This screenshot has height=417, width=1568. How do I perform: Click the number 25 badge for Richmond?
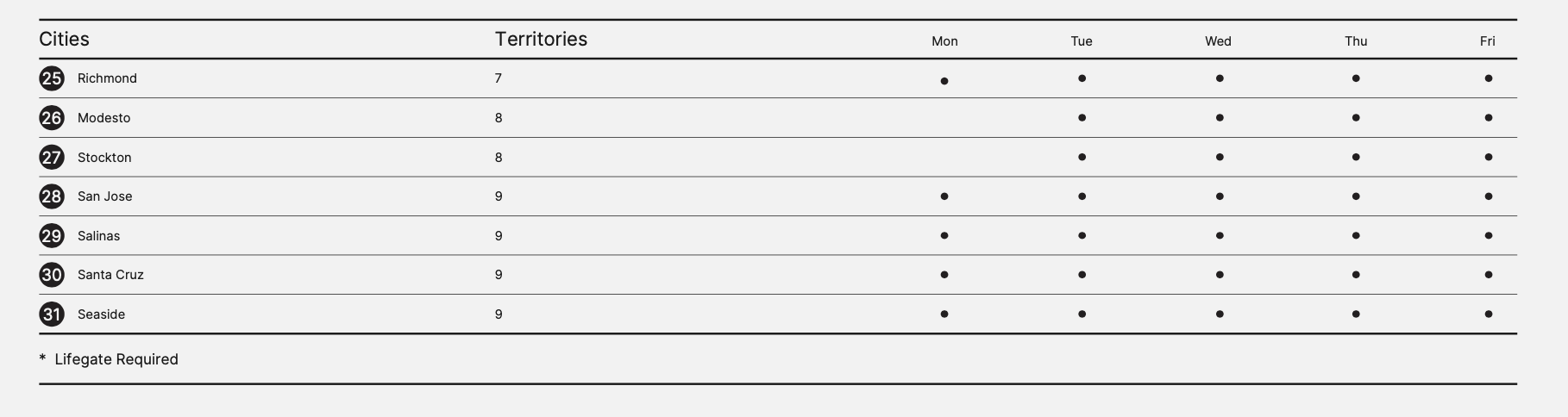tap(52, 78)
